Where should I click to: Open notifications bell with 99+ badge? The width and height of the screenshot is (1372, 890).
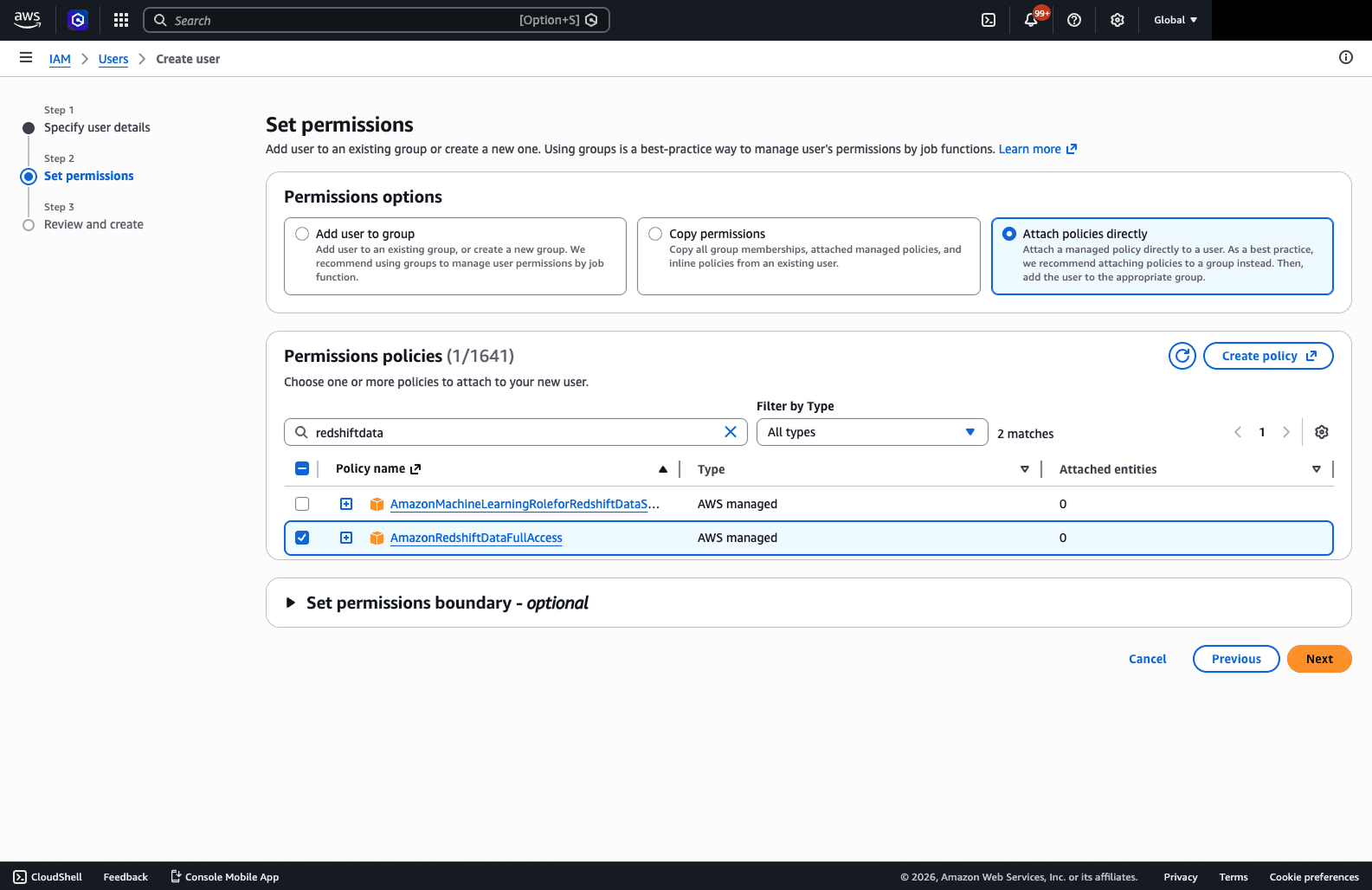(1031, 20)
